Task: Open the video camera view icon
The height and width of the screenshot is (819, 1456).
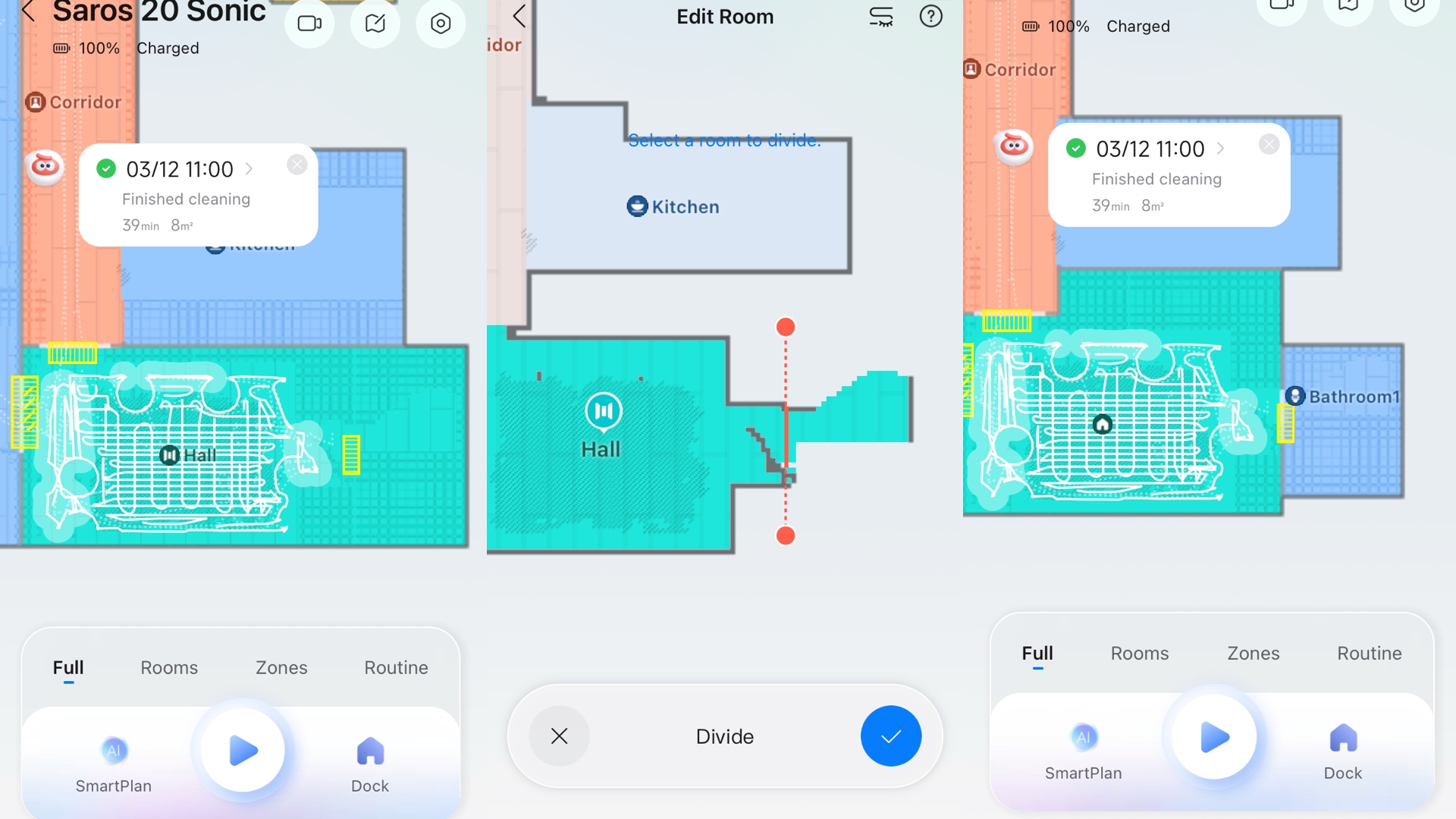Action: (309, 24)
